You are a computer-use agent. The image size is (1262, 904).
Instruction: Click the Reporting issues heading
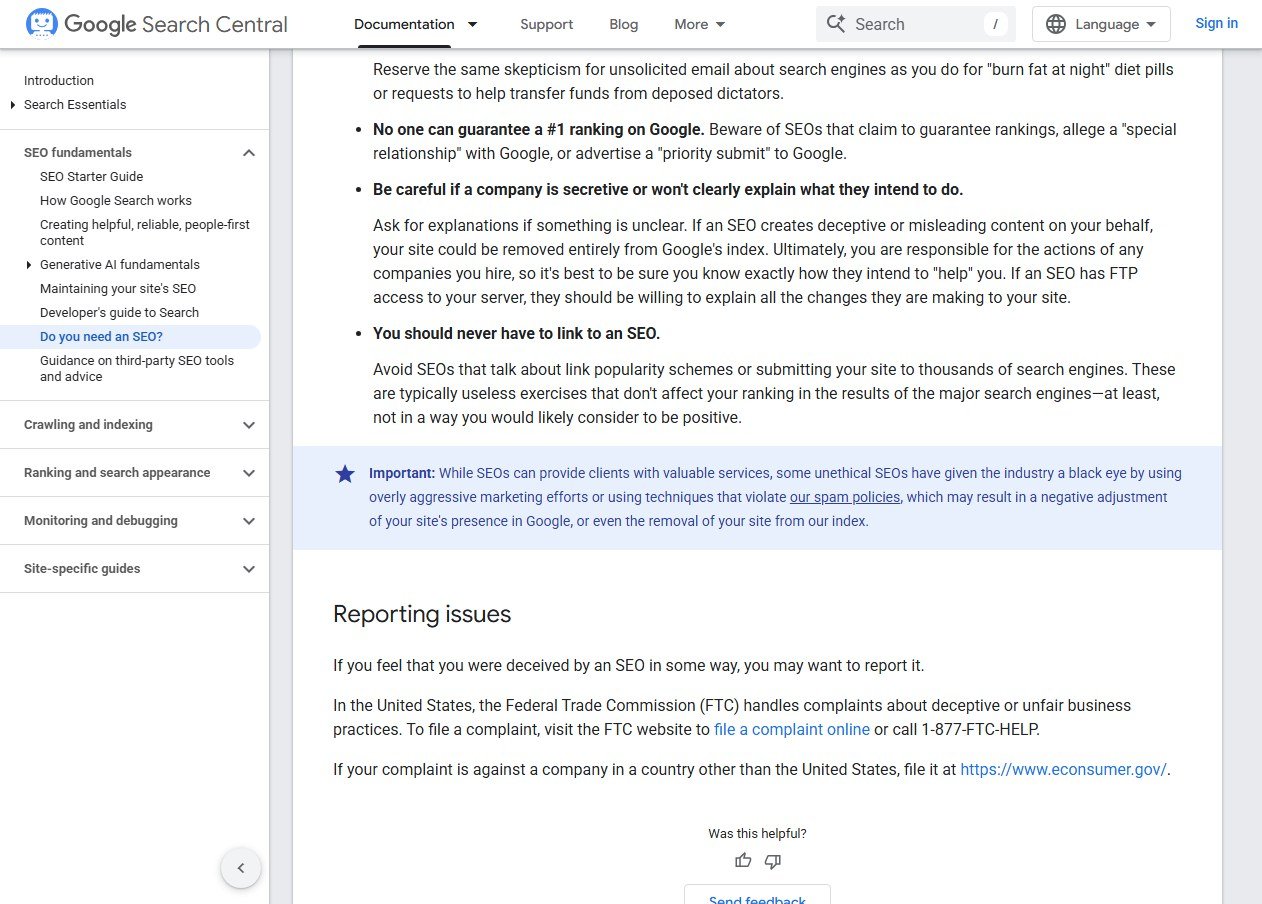(422, 614)
